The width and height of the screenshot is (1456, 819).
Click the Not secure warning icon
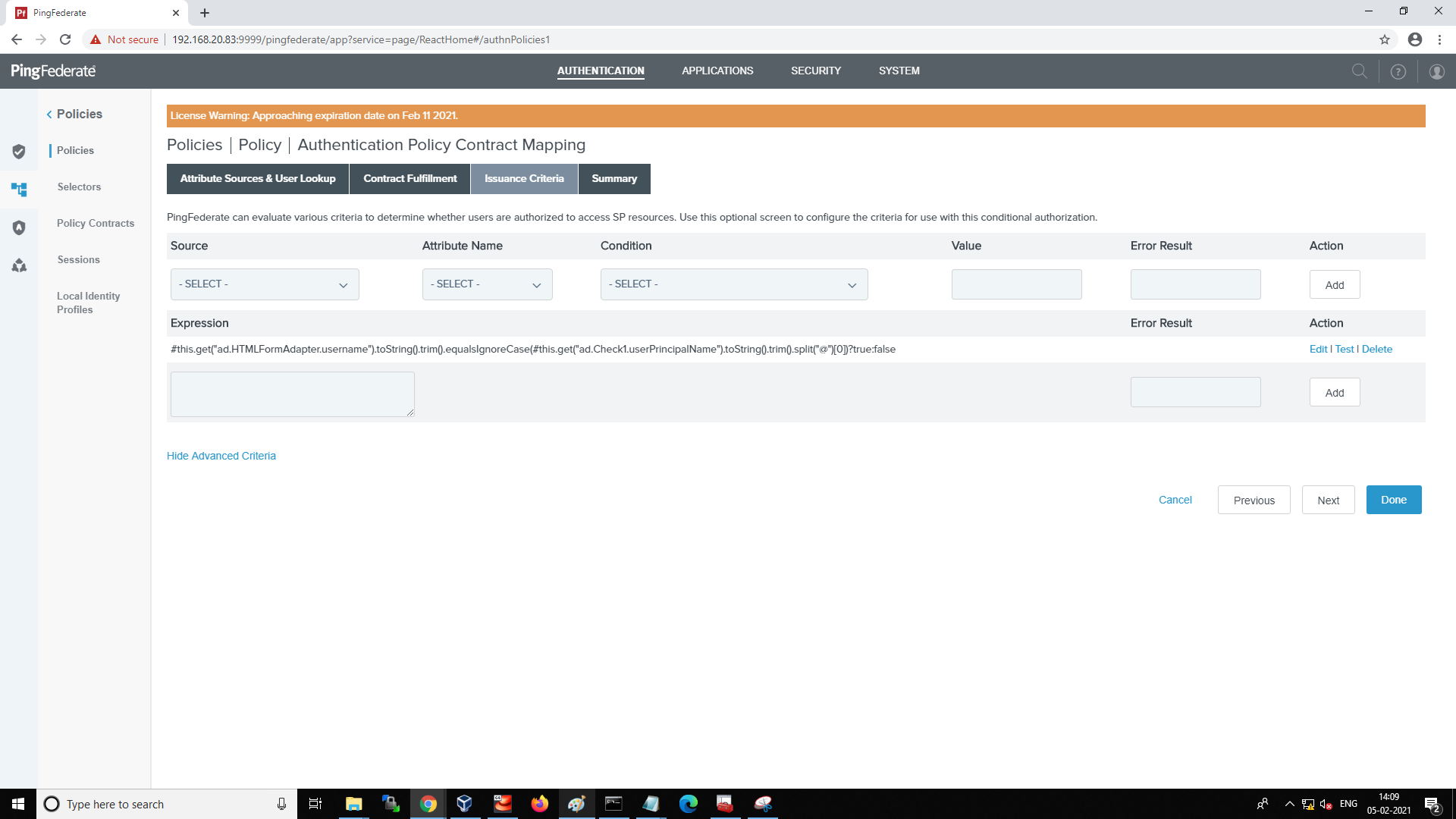(x=96, y=39)
